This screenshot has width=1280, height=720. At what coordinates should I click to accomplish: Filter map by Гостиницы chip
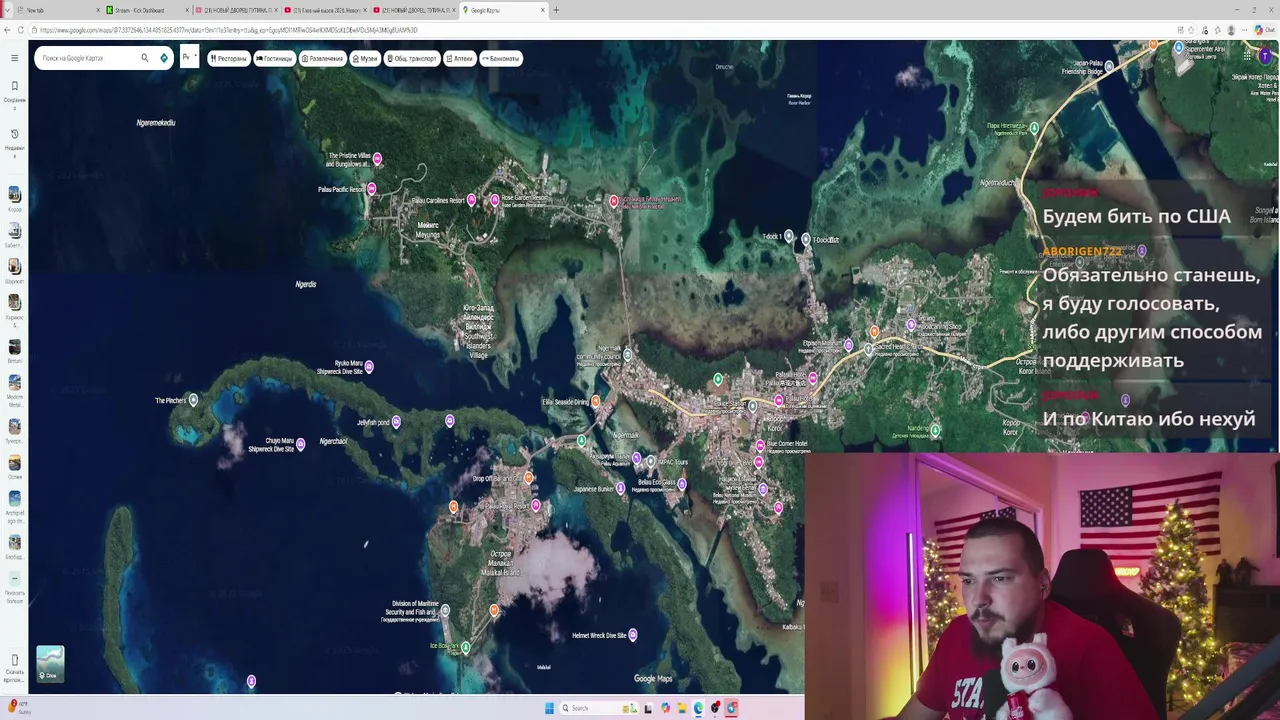[274, 58]
